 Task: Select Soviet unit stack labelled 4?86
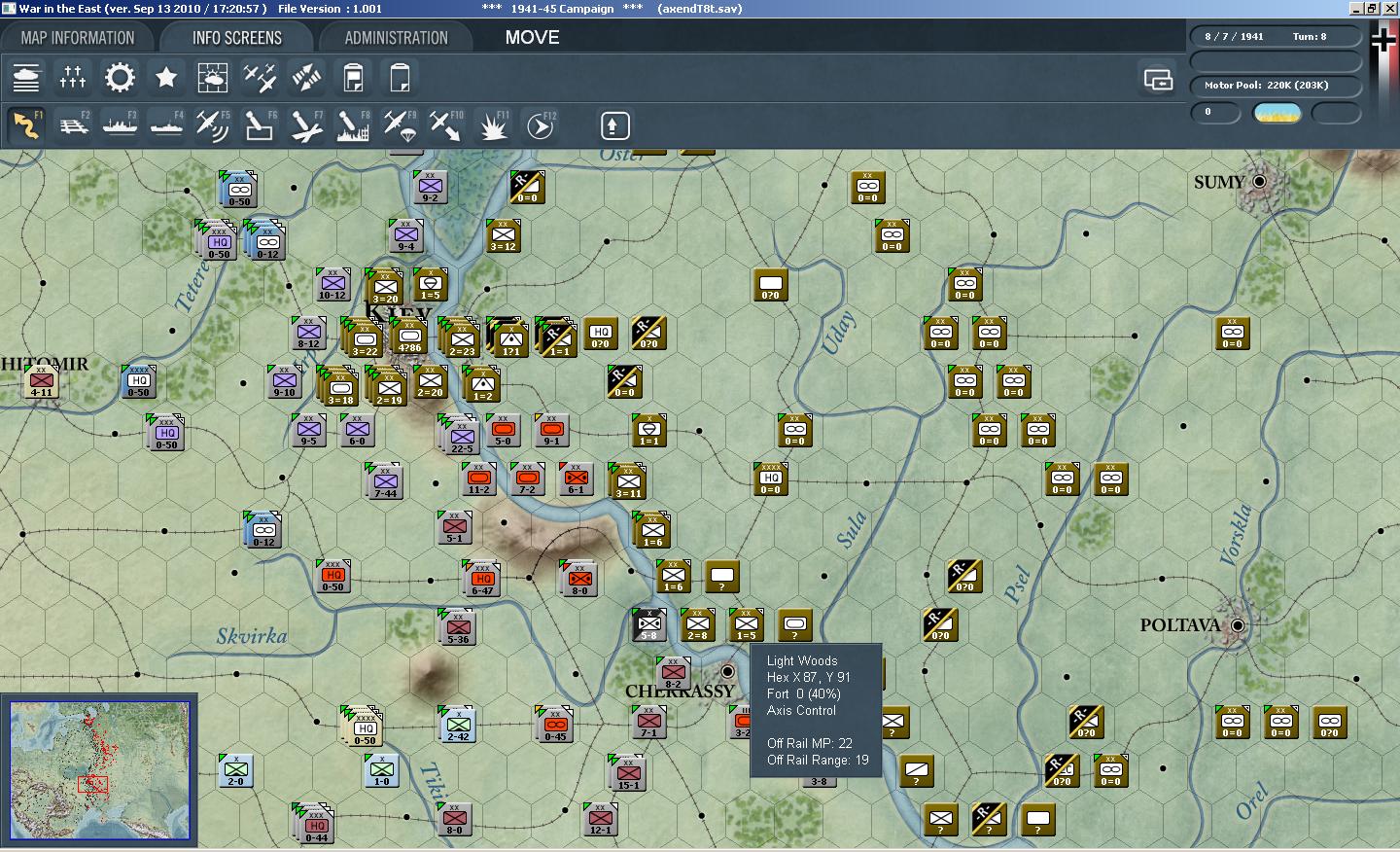click(409, 337)
